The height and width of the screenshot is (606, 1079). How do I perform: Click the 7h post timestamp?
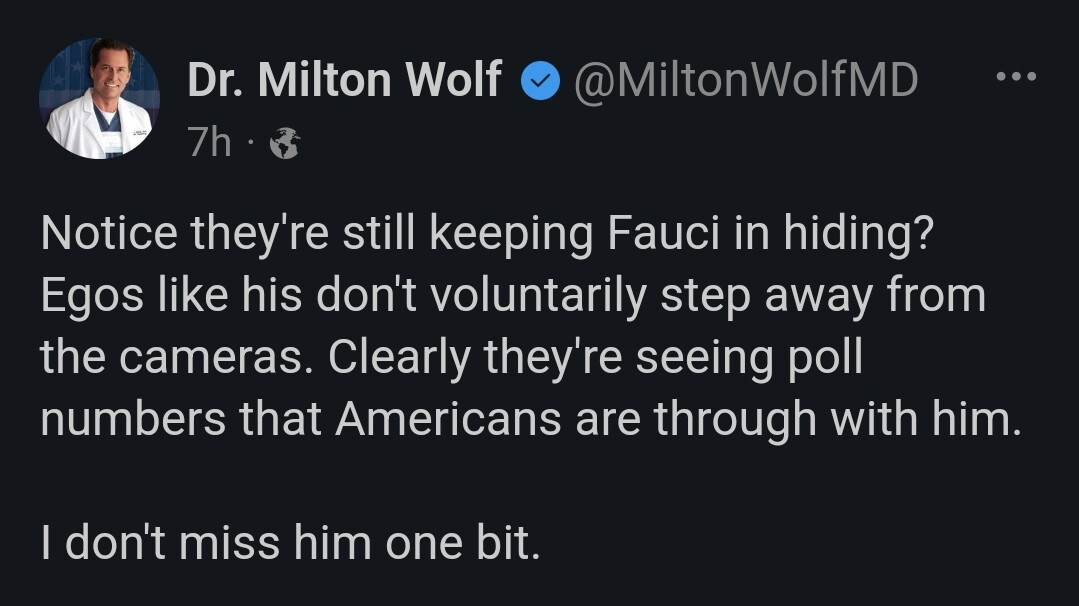click(x=209, y=144)
